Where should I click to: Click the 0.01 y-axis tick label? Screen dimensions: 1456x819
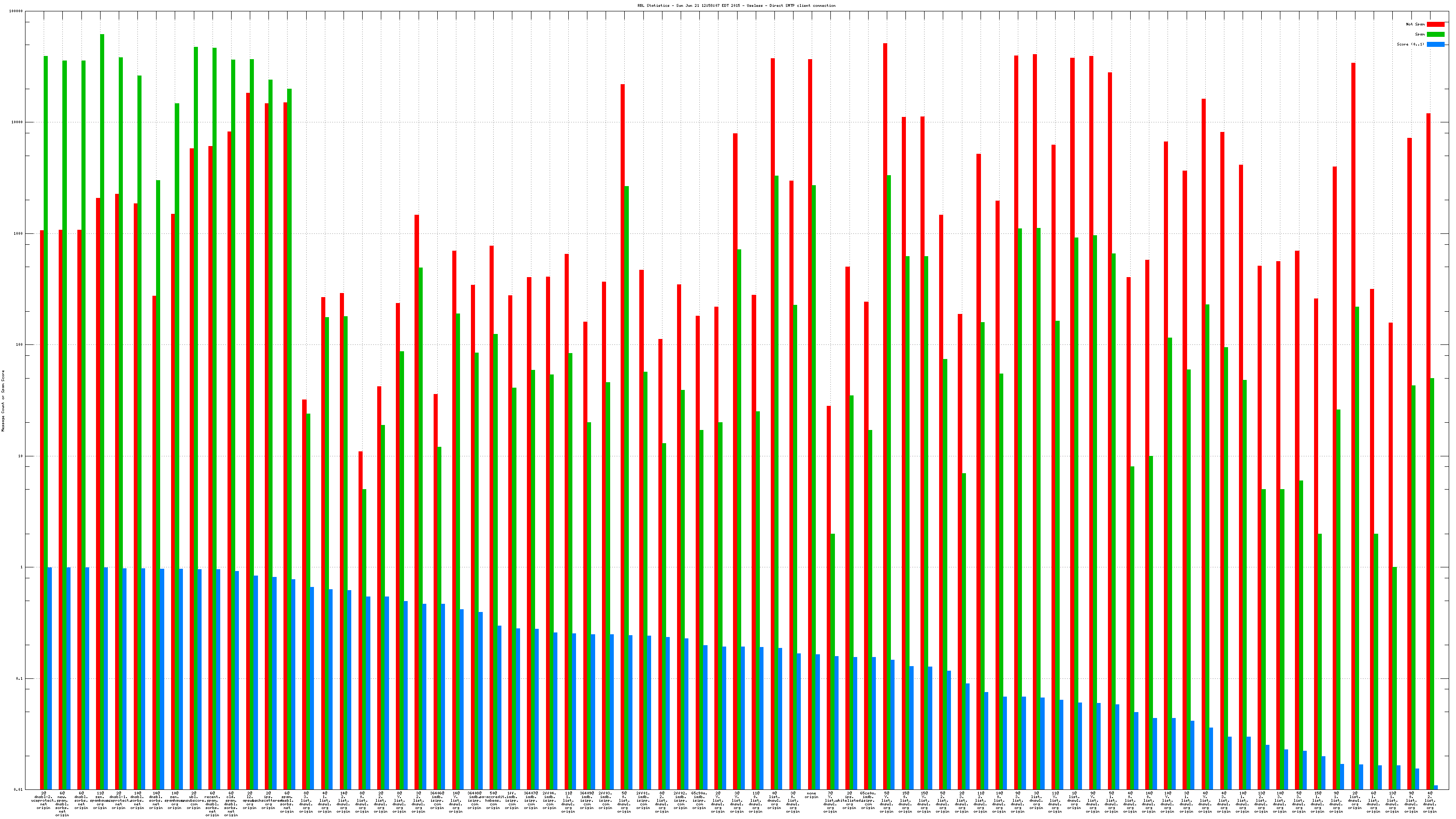point(19,789)
